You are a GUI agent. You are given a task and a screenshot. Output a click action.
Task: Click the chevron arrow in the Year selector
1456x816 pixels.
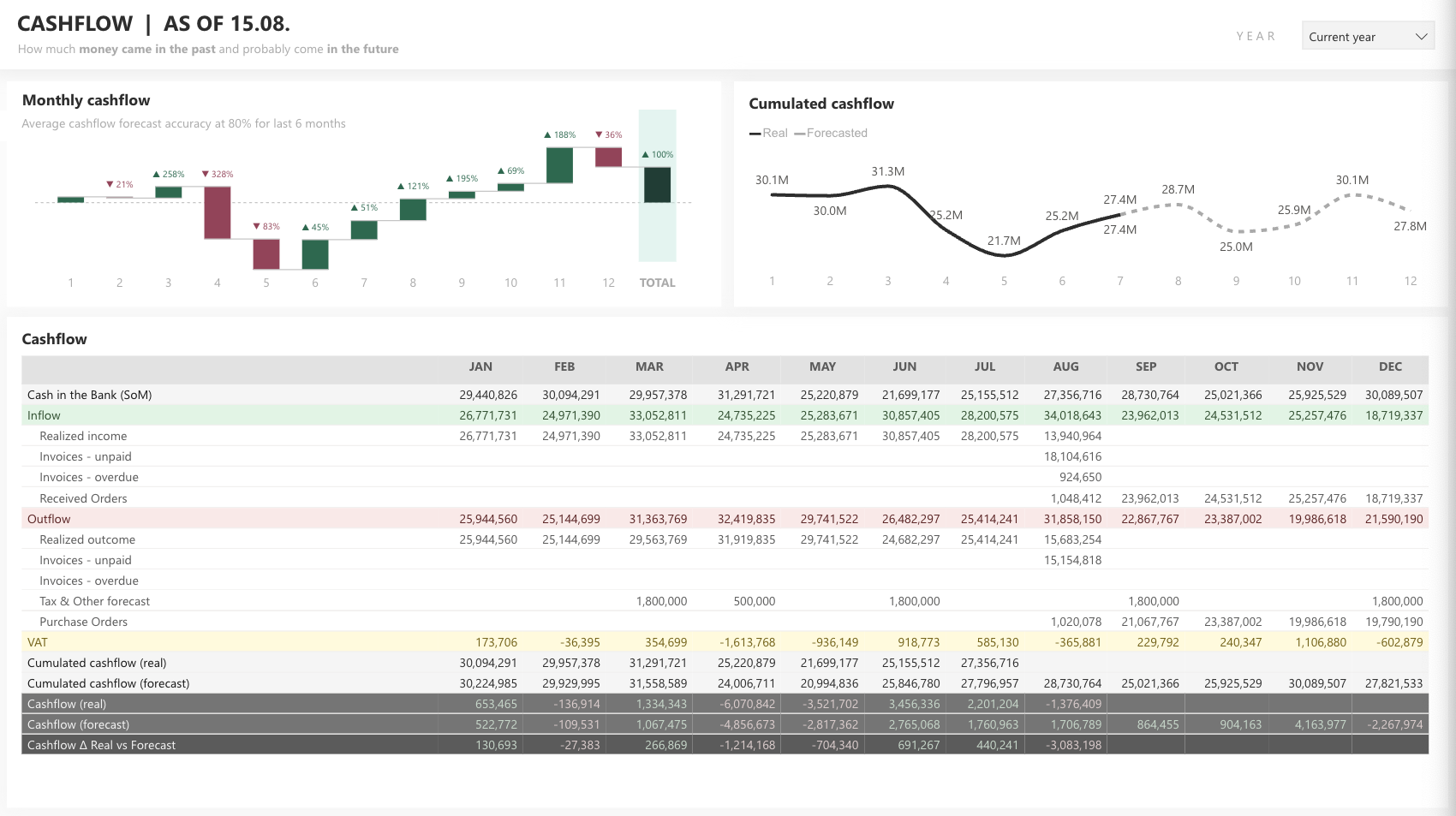coord(1421,36)
